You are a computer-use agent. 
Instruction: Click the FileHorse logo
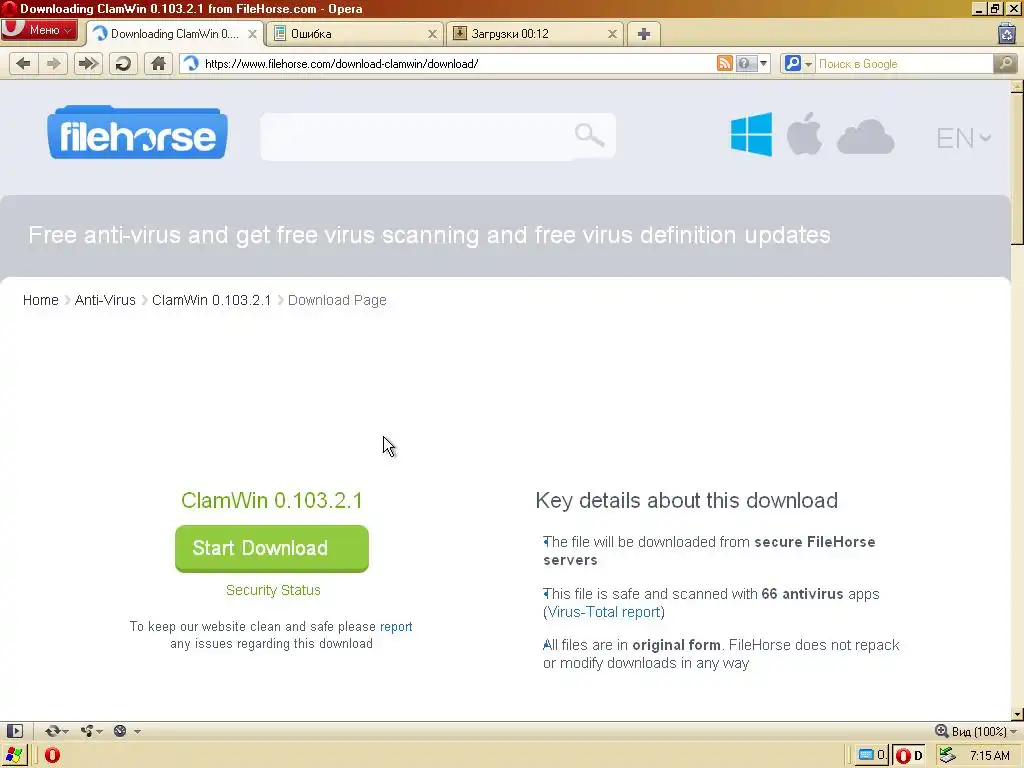coord(137,133)
